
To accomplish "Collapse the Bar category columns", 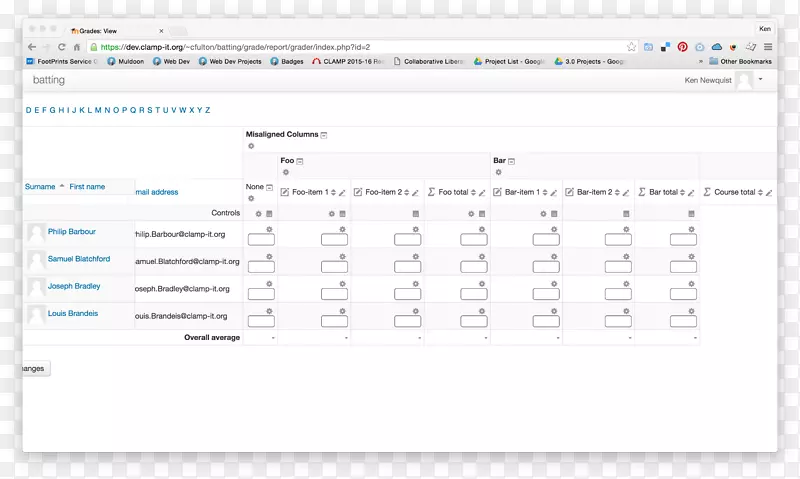I will (512, 160).
